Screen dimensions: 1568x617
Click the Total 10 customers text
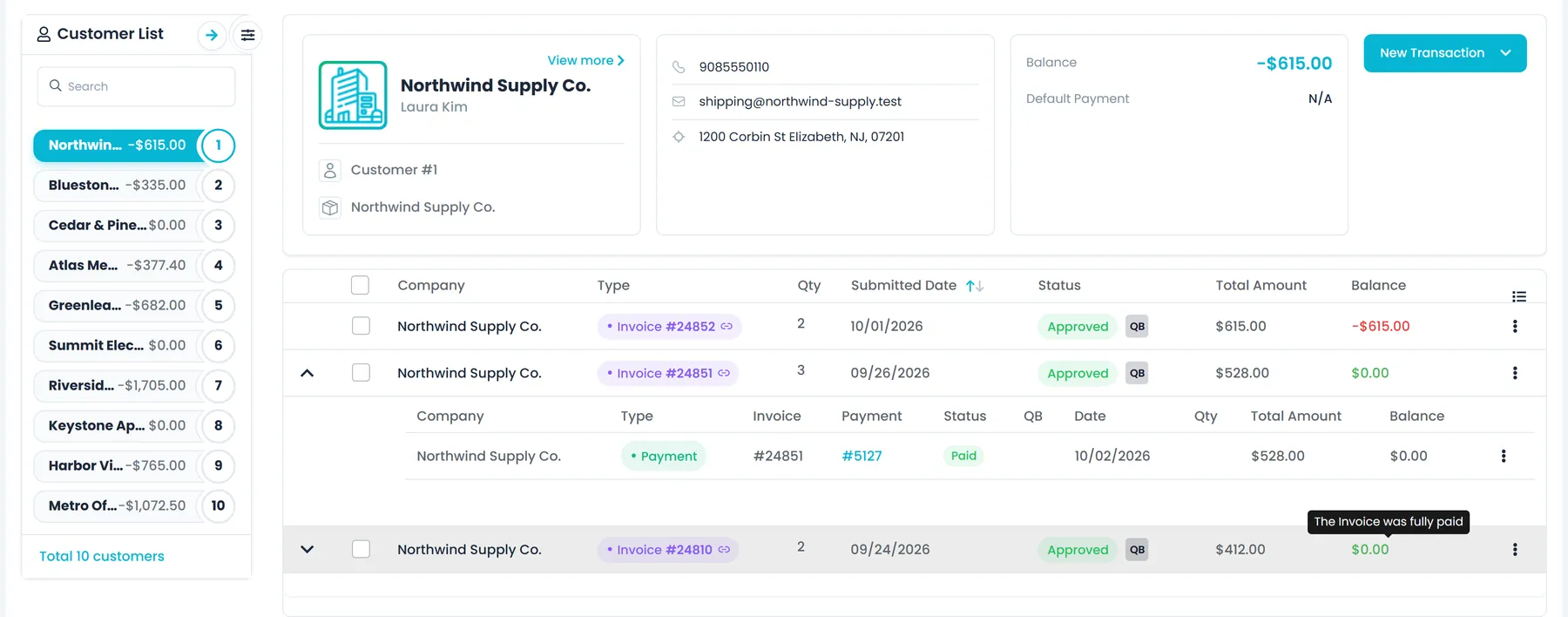coord(102,556)
